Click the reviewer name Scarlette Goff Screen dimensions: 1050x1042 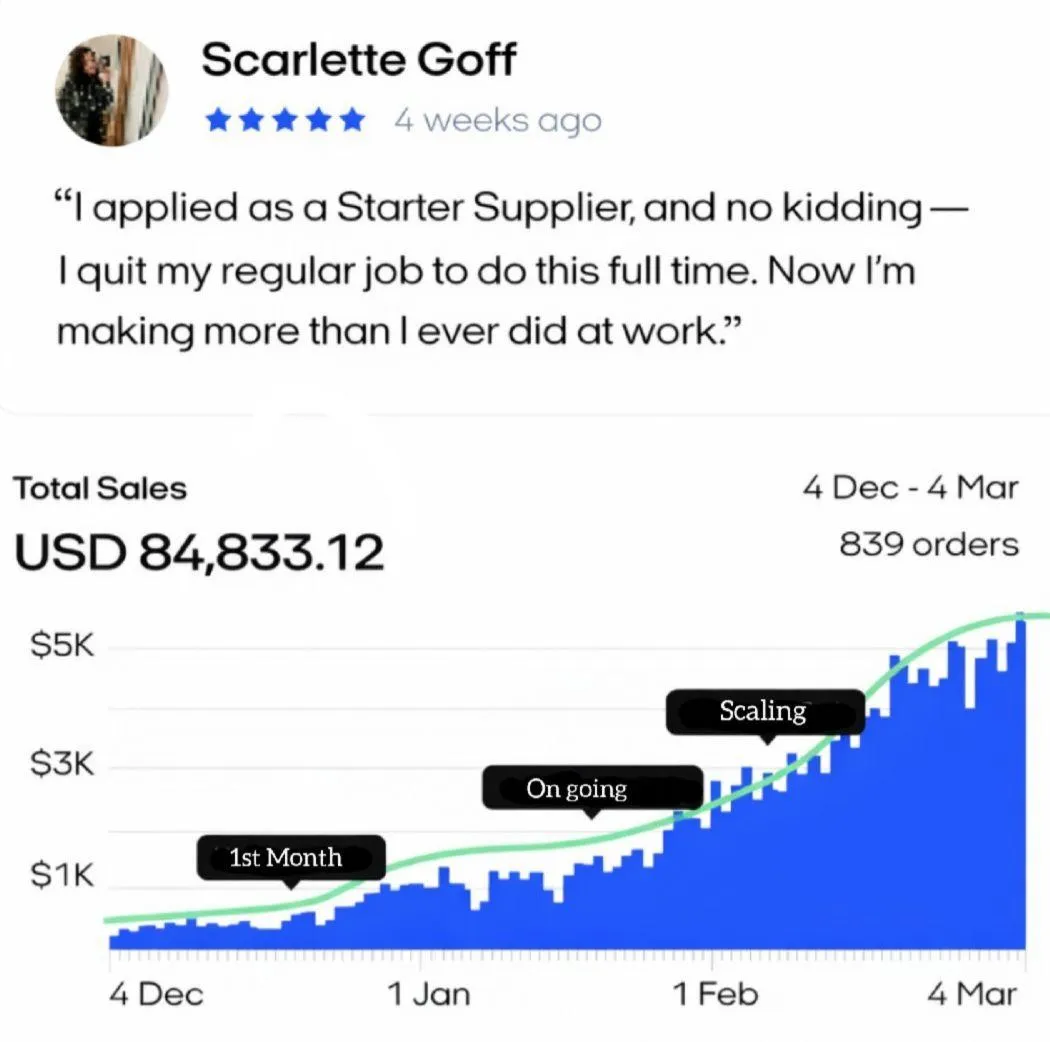[358, 60]
